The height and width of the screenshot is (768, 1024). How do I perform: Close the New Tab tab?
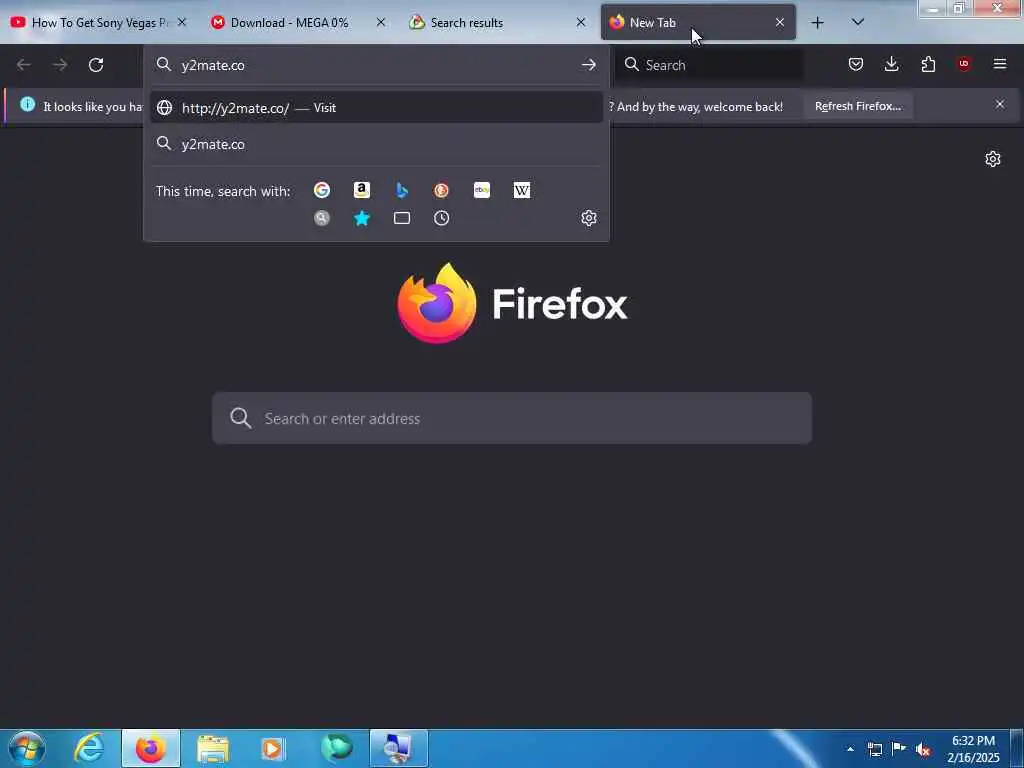pos(780,22)
